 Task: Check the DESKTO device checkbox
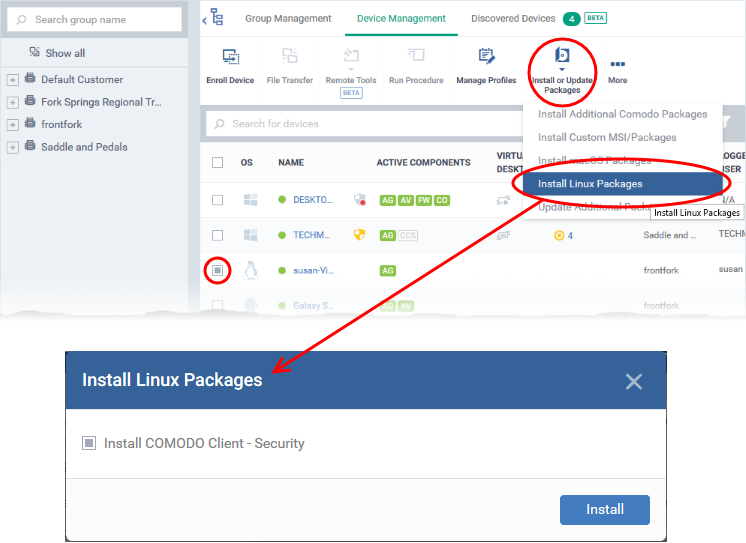pos(217,200)
